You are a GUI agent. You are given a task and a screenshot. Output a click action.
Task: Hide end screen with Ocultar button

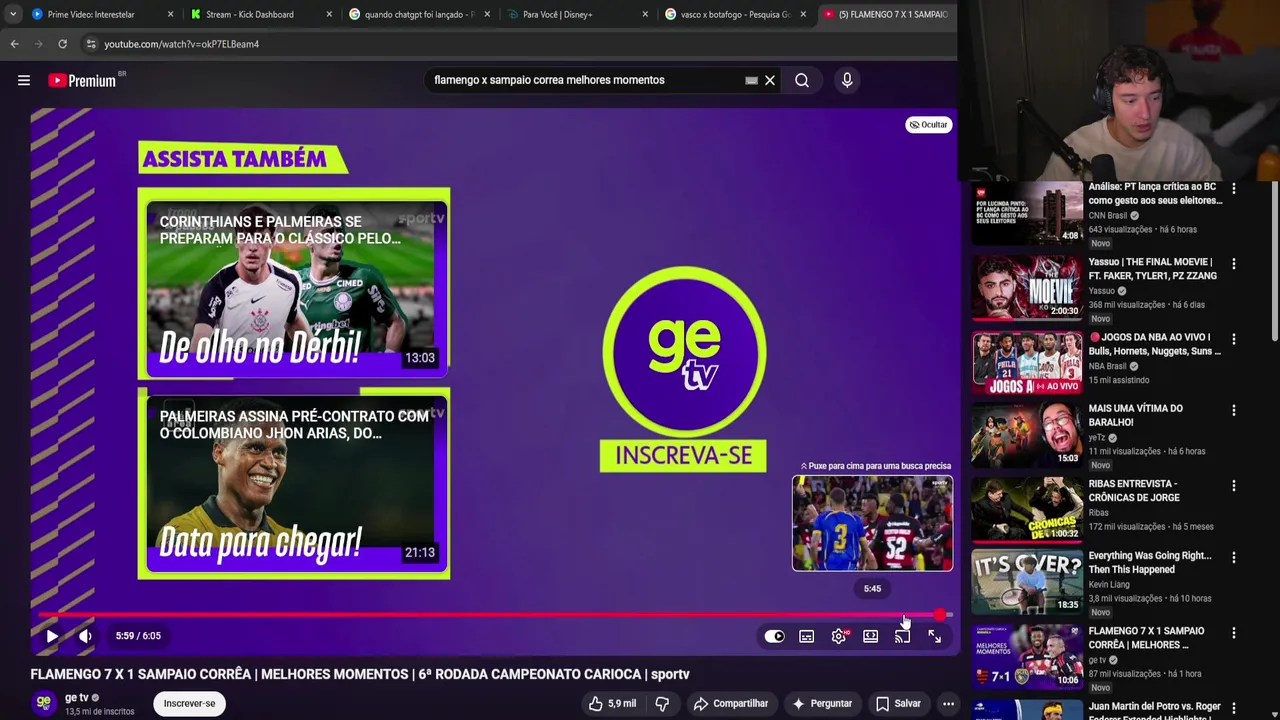[928, 125]
